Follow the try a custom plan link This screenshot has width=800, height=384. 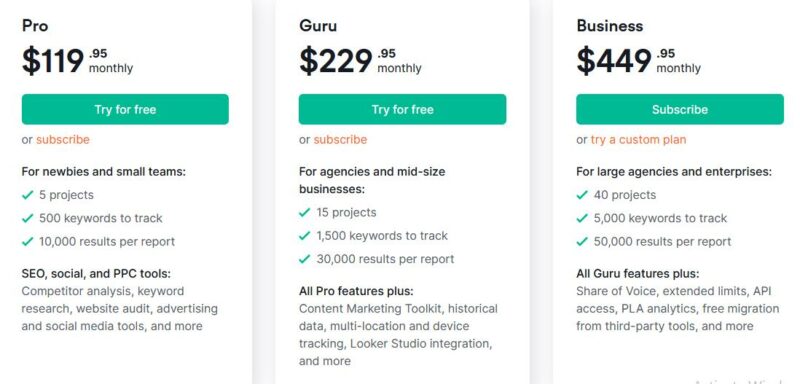pos(638,140)
